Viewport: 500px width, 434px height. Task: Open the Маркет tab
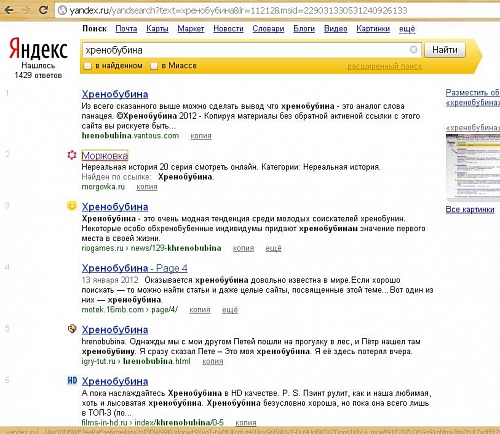click(x=190, y=29)
